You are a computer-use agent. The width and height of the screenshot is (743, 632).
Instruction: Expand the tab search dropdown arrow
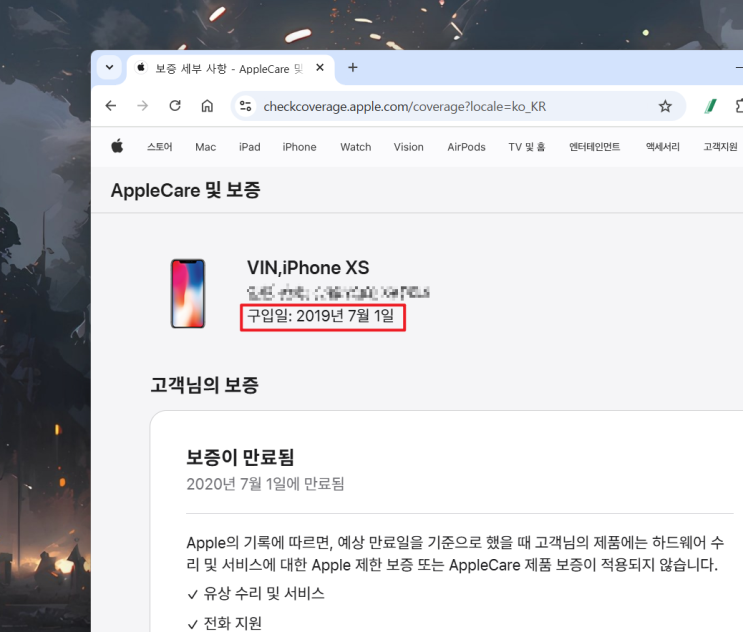[x=109, y=67]
